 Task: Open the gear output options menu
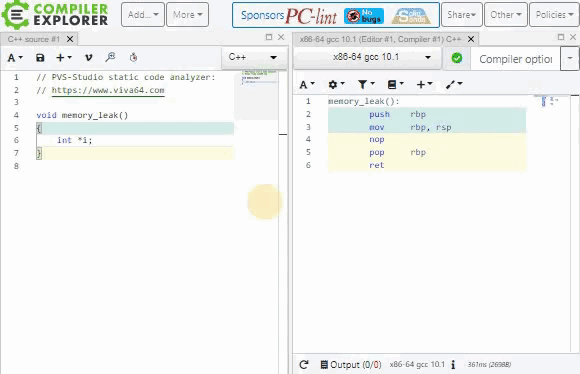[336, 85]
